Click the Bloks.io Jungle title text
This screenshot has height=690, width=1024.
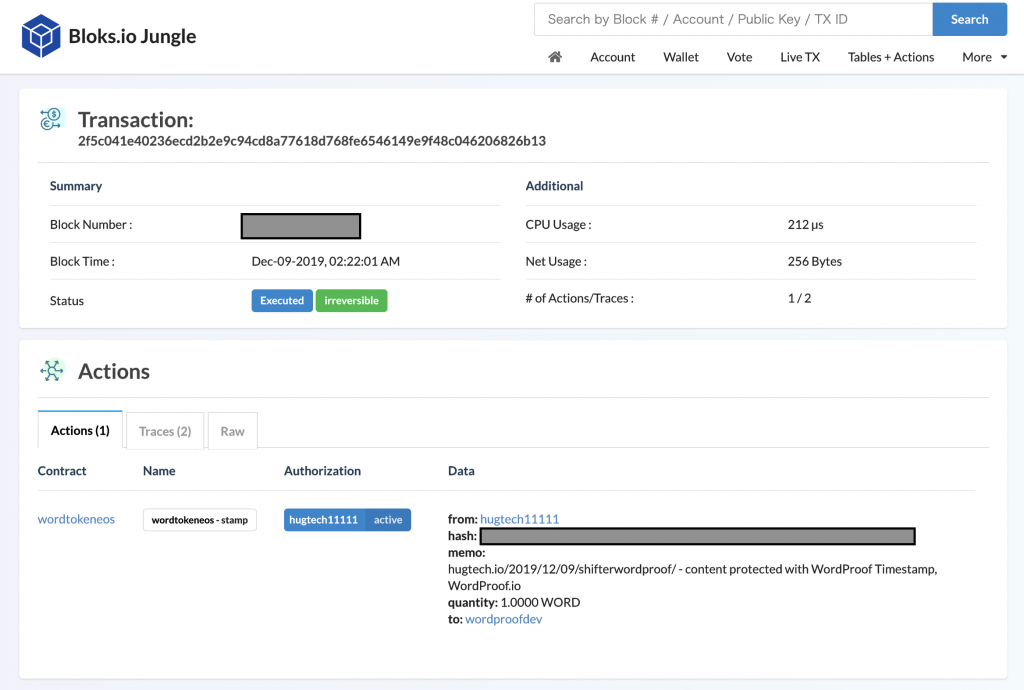132,36
